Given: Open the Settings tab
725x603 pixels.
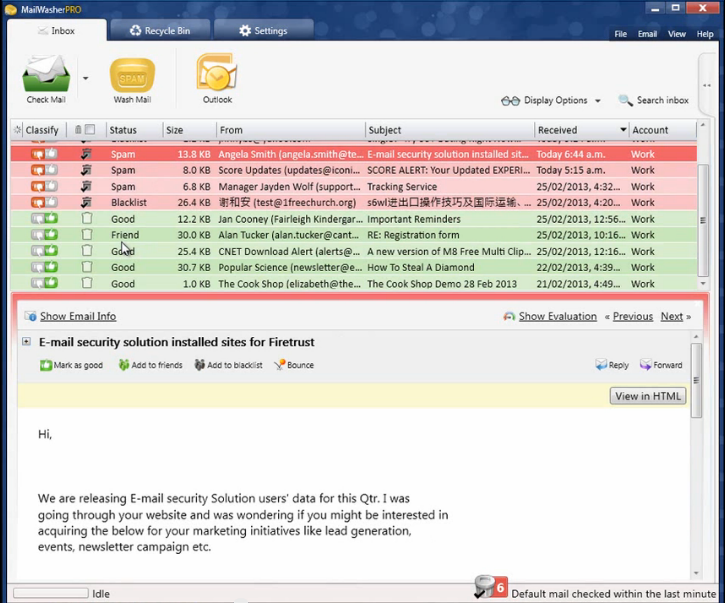Looking at the screenshot, I should click(263, 31).
